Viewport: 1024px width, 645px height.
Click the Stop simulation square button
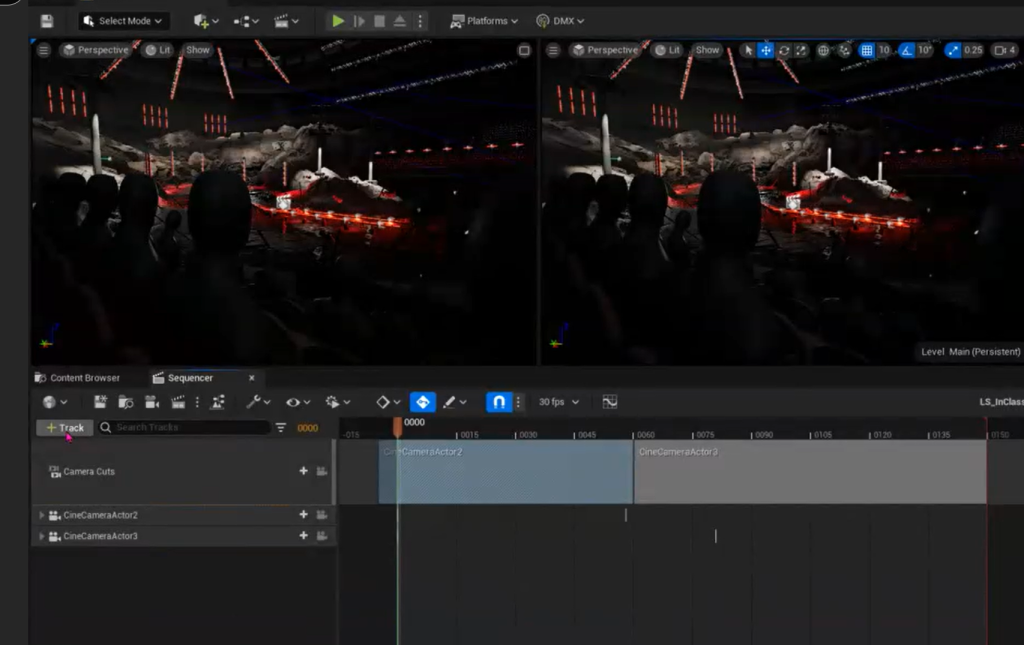click(379, 21)
